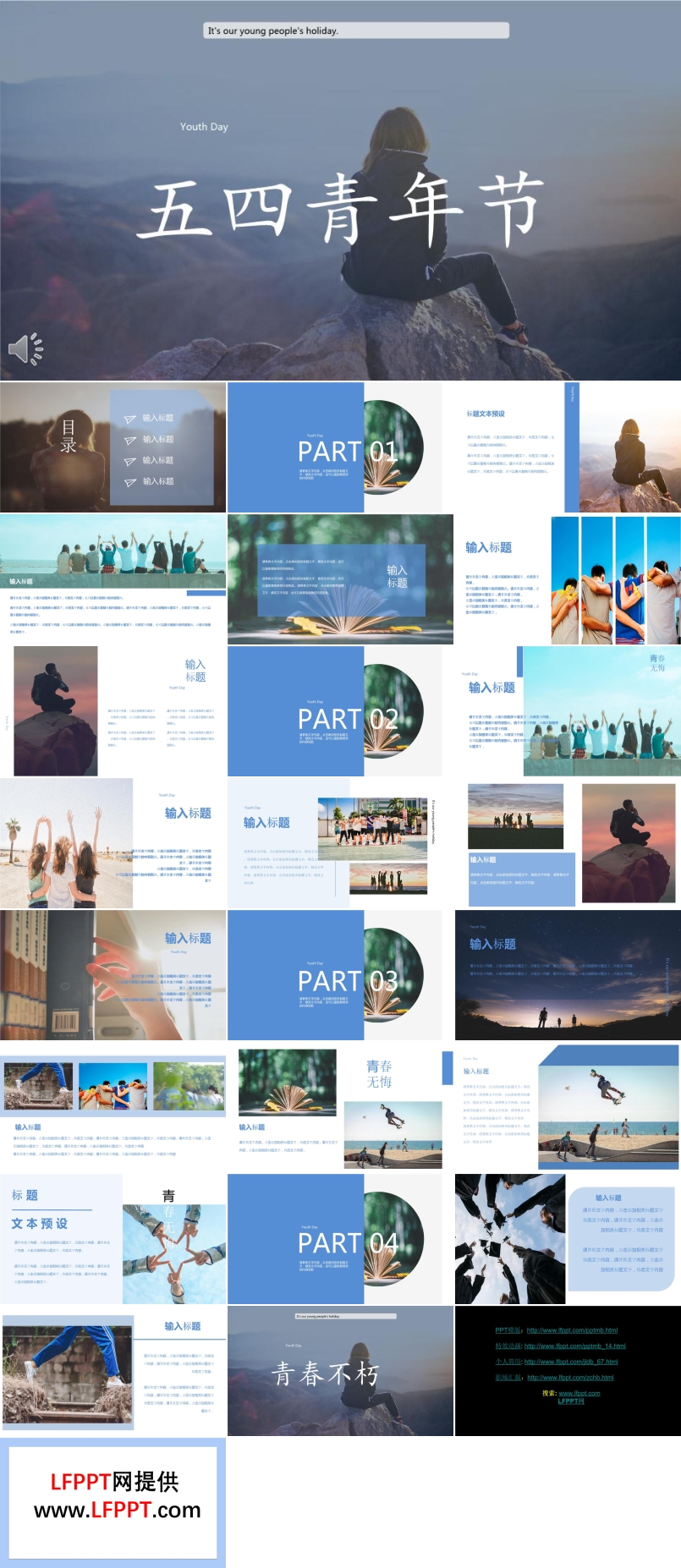Viewport: 681px width, 1568px height.
Task: Open the zchb.html report link
Action: click(x=570, y=1377)
